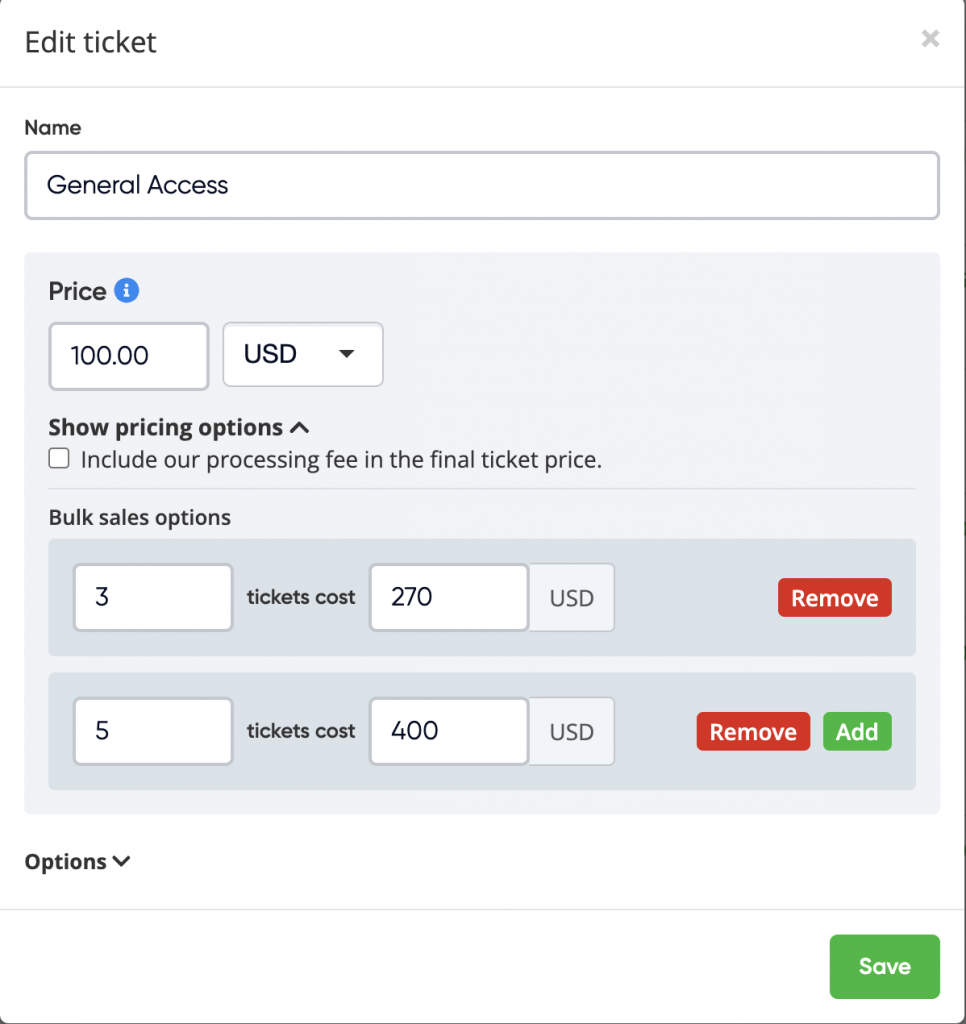This screenshot has height=1024, width=966.
Task: Add another bulk sales option
Action: (856, 731)
